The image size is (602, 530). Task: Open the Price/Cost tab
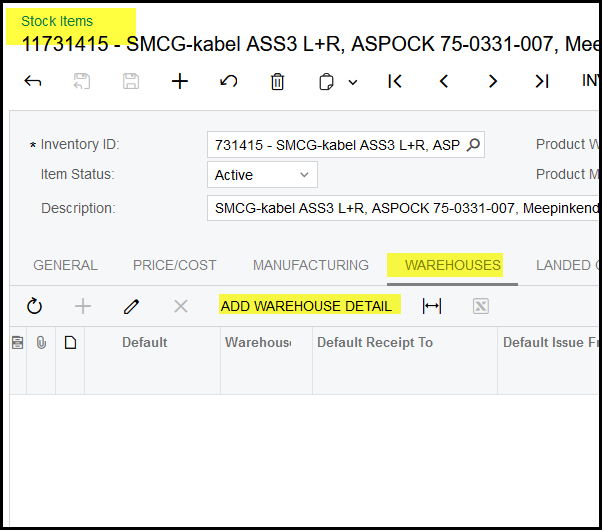pos(175,265)
